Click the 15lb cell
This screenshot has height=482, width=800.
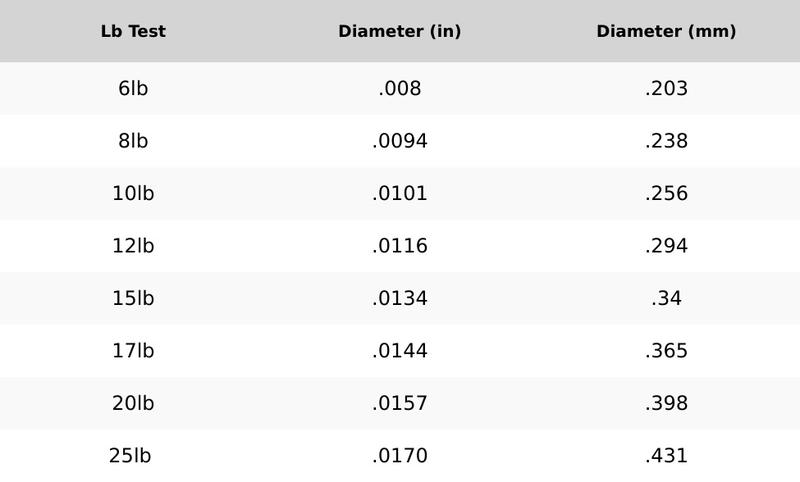(x=133, y=299)
